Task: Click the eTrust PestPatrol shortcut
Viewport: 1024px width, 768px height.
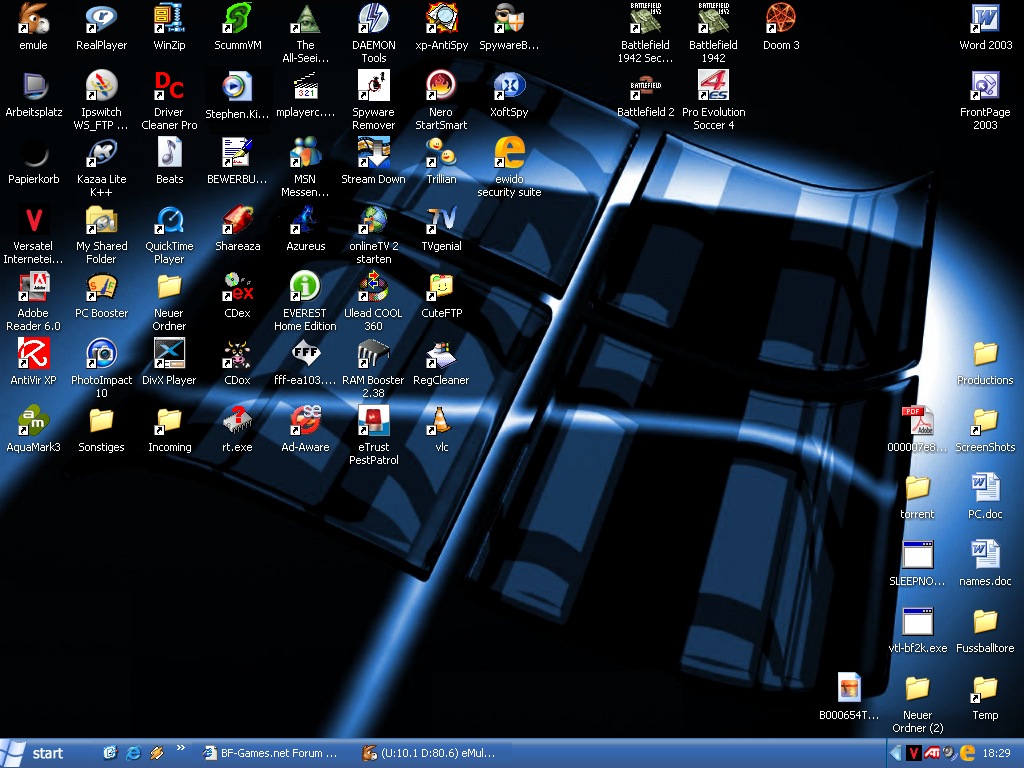Action: tap(374, 435)
